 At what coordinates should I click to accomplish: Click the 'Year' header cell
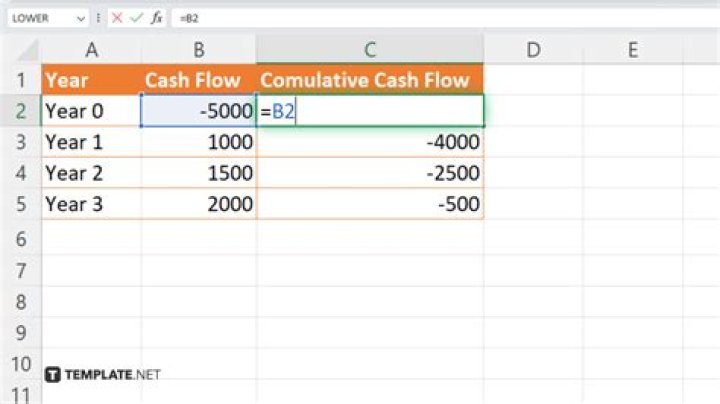(91, 80)
